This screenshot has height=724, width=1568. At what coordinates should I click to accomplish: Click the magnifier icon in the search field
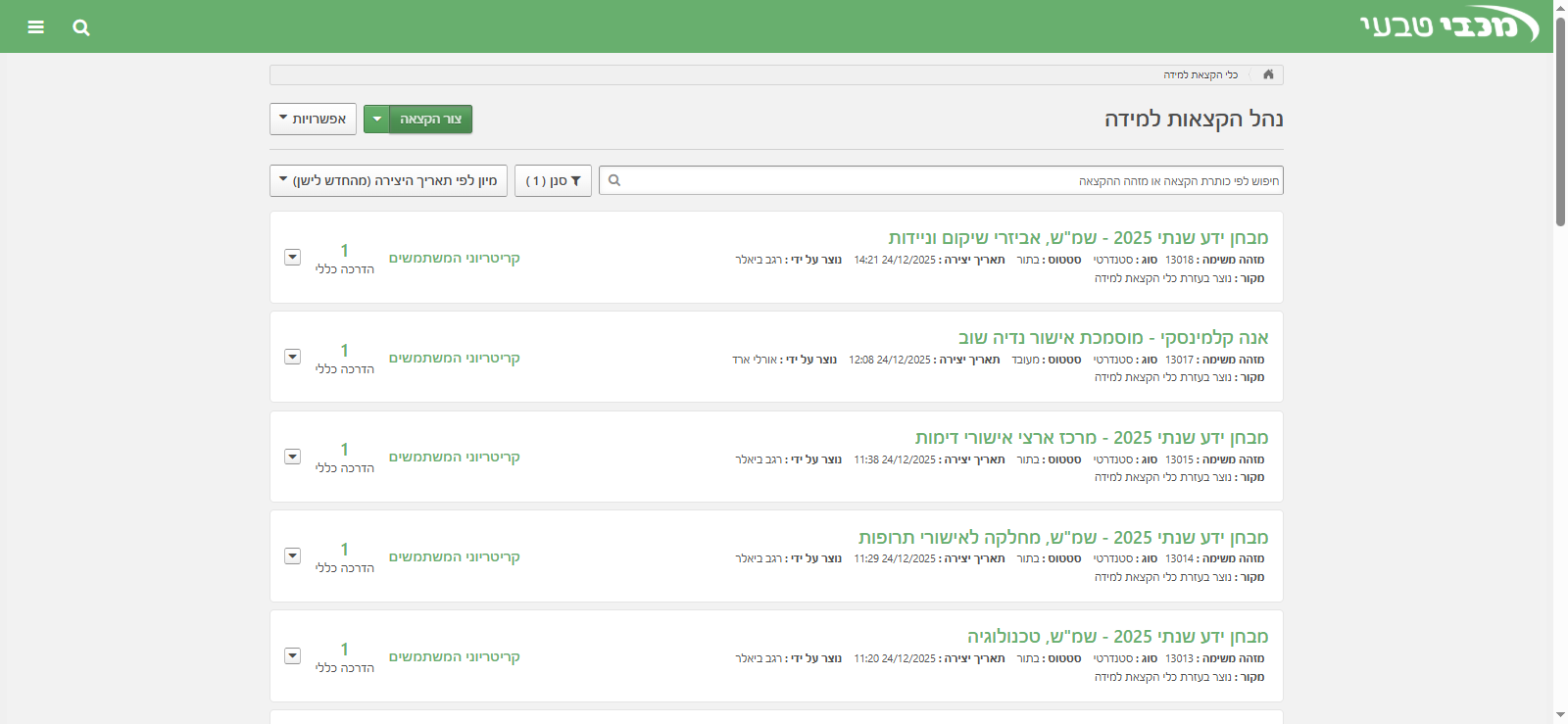click(614, 180)
